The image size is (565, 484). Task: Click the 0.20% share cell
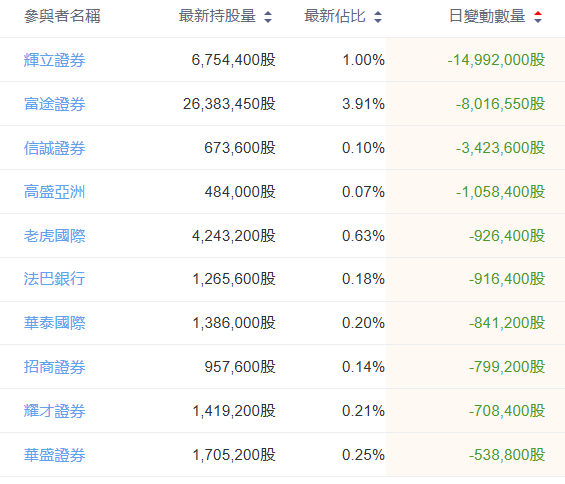pos(364,323)
